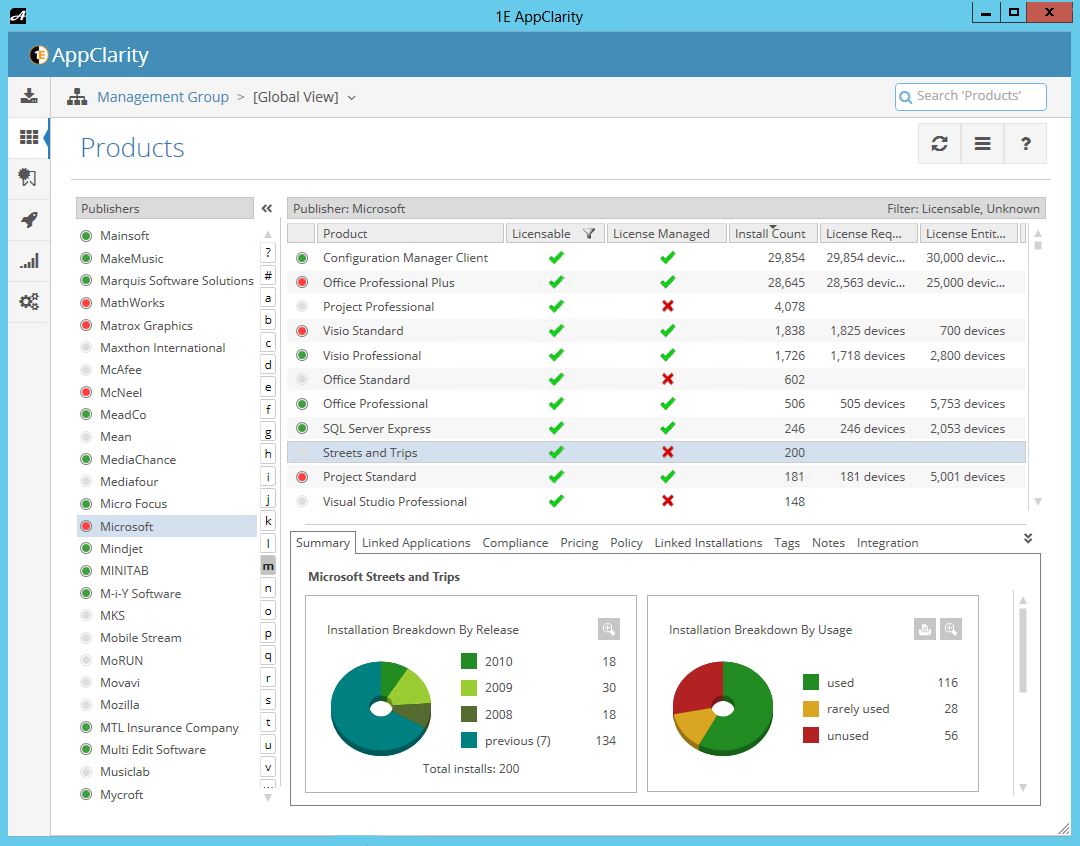
Task: Click the download icon in left sidebar
Action: (29, 96)
